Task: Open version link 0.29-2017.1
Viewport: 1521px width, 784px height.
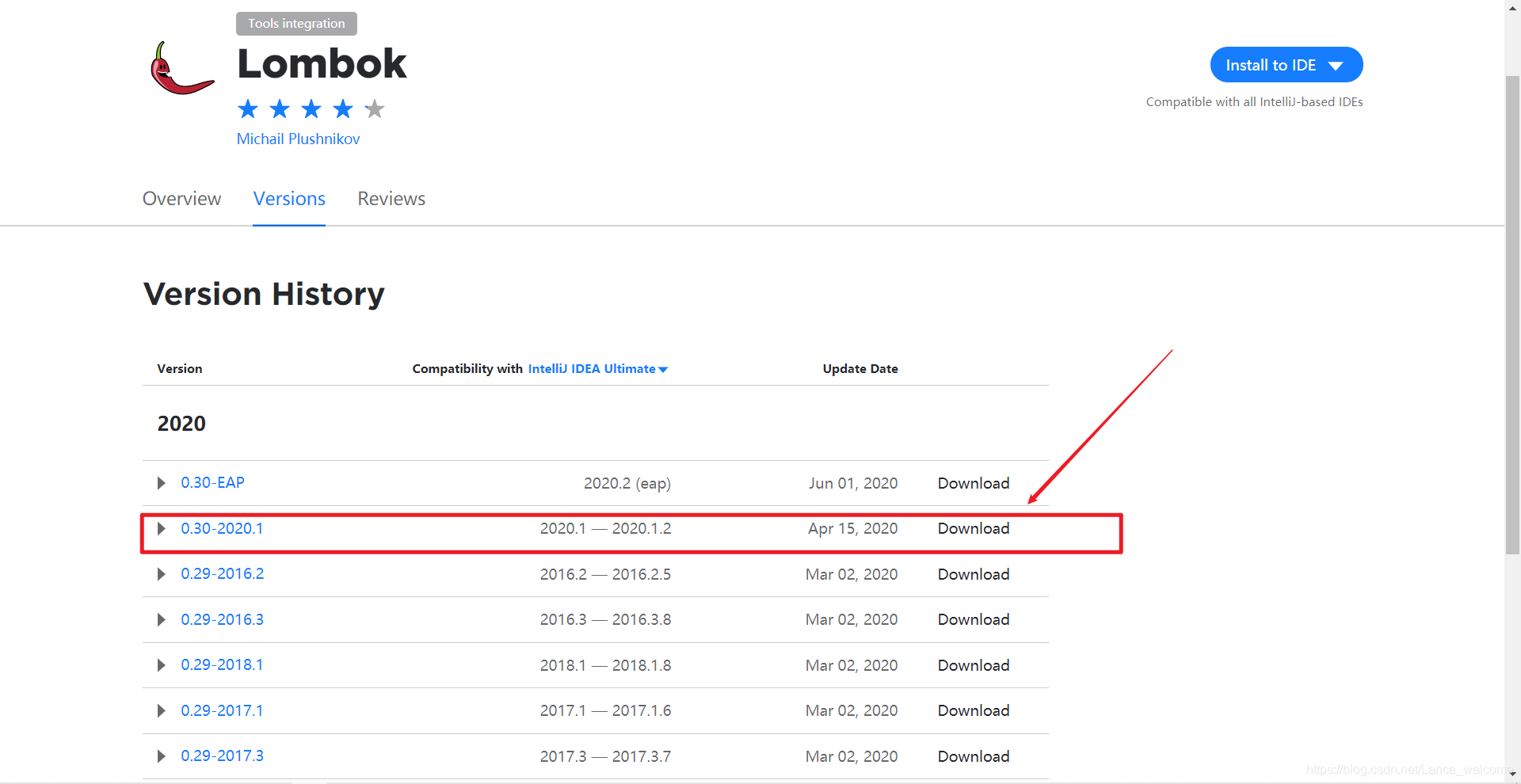Action: (222, 710)
